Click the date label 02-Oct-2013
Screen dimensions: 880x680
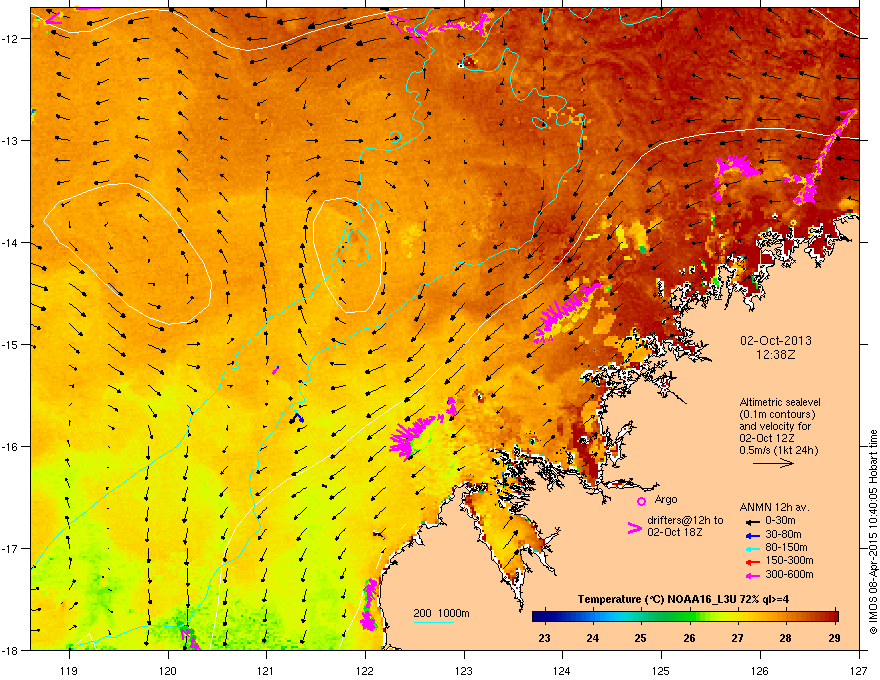[776, 341]
